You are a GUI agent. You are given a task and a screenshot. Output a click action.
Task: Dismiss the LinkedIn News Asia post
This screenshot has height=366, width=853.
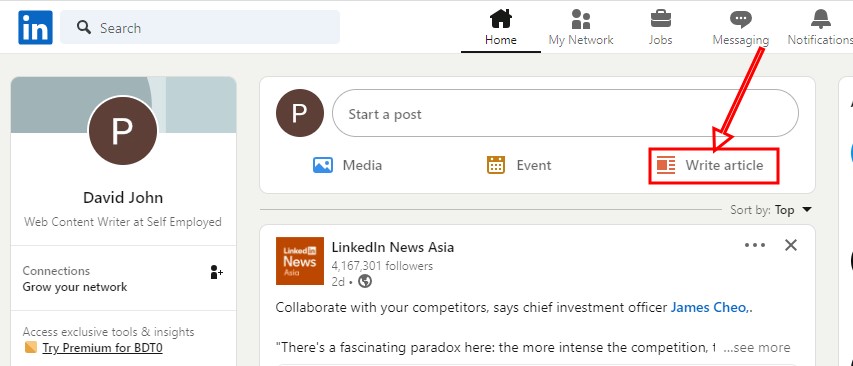[x=791, y=245]
